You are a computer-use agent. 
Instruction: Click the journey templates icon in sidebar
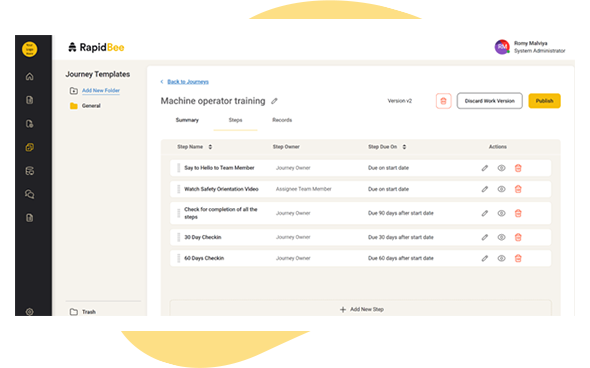tap(29, 147)
